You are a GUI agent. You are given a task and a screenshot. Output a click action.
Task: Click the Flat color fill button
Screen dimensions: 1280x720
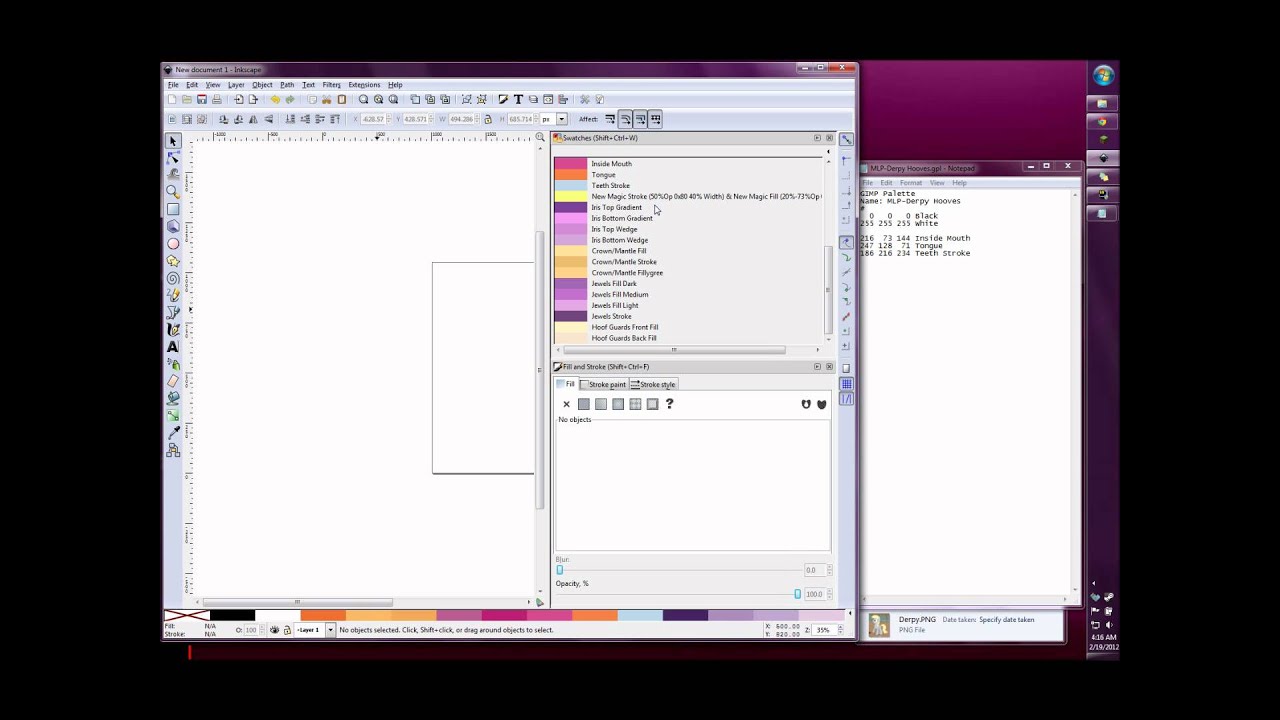click(x=584, y=404)
